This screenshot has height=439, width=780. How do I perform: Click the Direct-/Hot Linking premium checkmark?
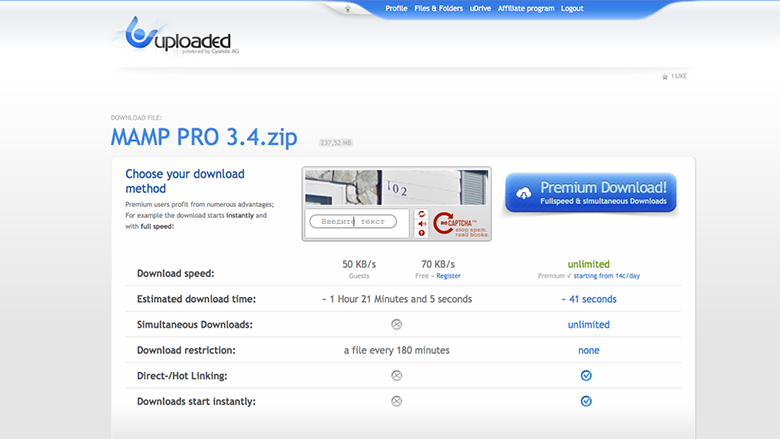[586, 375]
